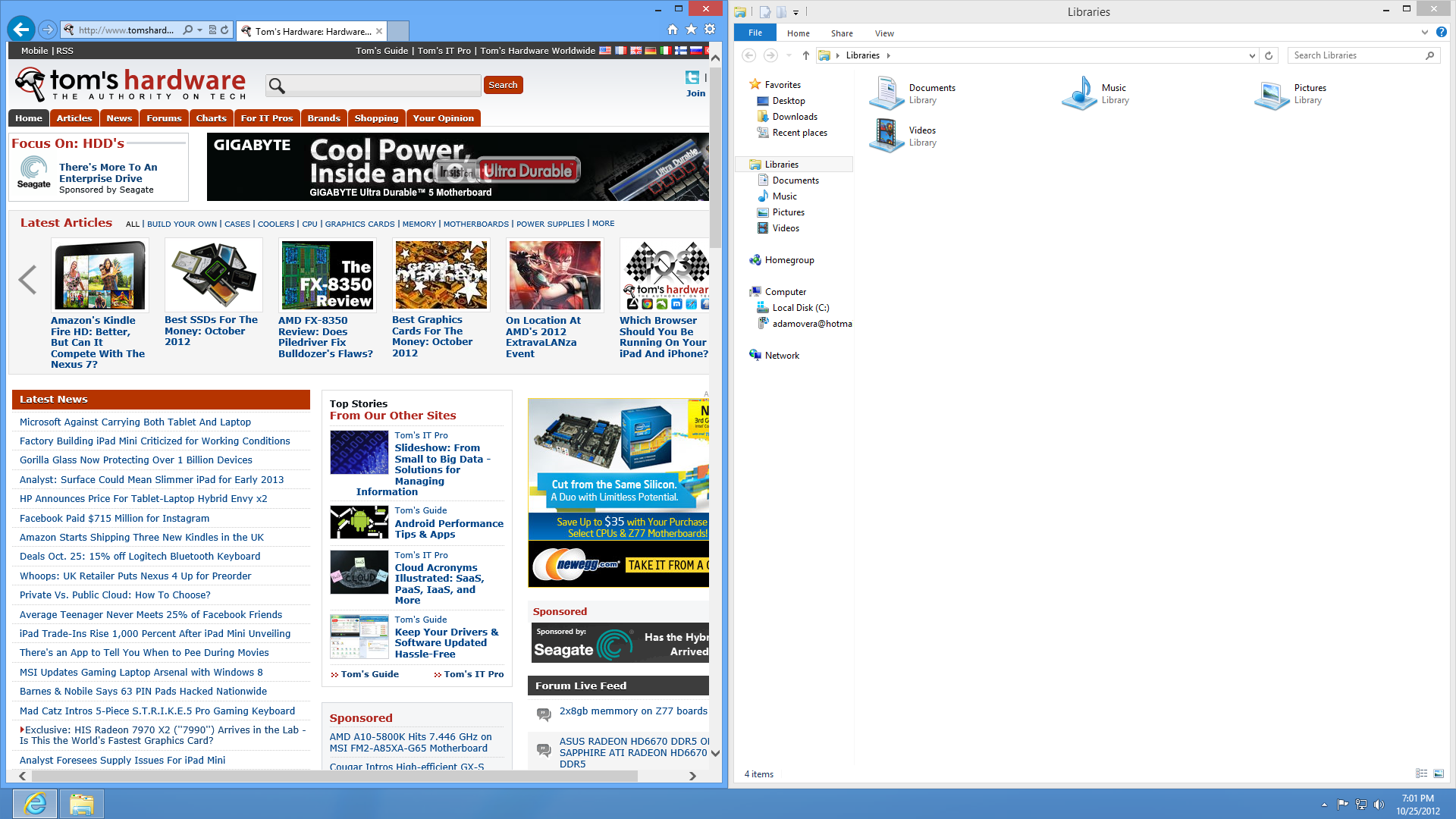Focus the Tom's Hardware search field
1456x819 pixels.
pos(373,85)
